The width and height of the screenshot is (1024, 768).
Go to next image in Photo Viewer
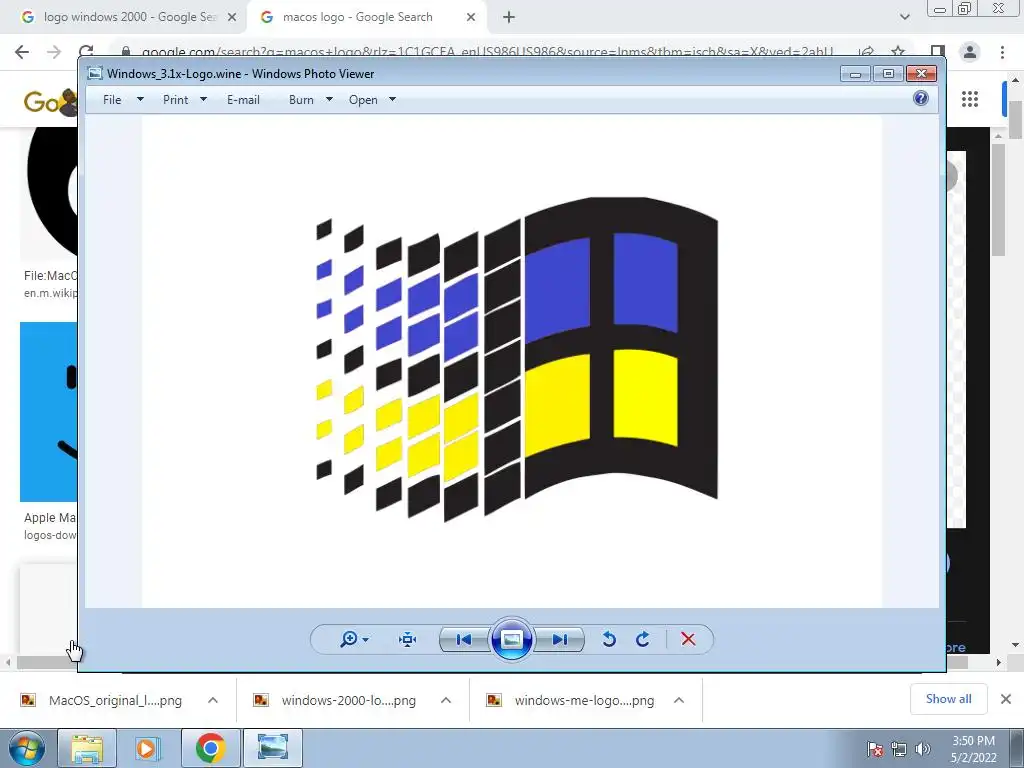[560, 639]
